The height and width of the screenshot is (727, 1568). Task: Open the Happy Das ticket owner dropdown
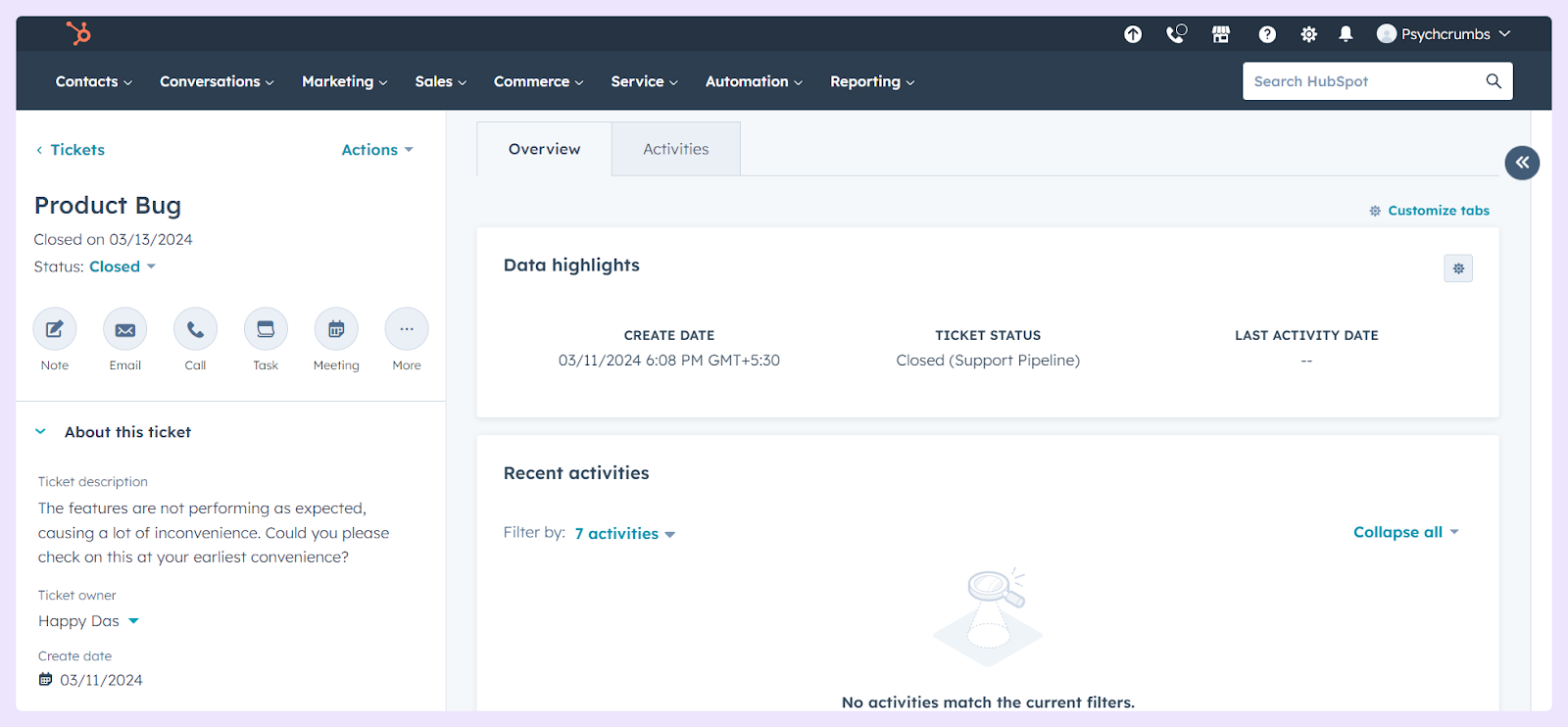click(88, 621)
